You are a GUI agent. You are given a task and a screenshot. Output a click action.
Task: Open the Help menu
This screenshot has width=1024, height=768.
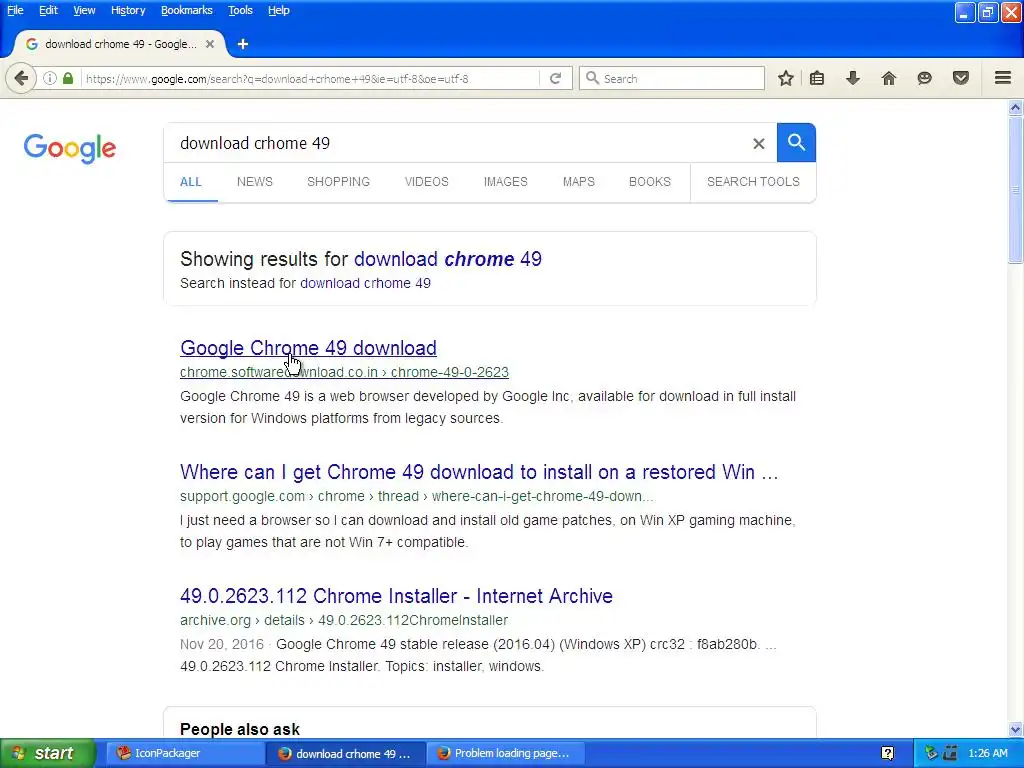279,10
